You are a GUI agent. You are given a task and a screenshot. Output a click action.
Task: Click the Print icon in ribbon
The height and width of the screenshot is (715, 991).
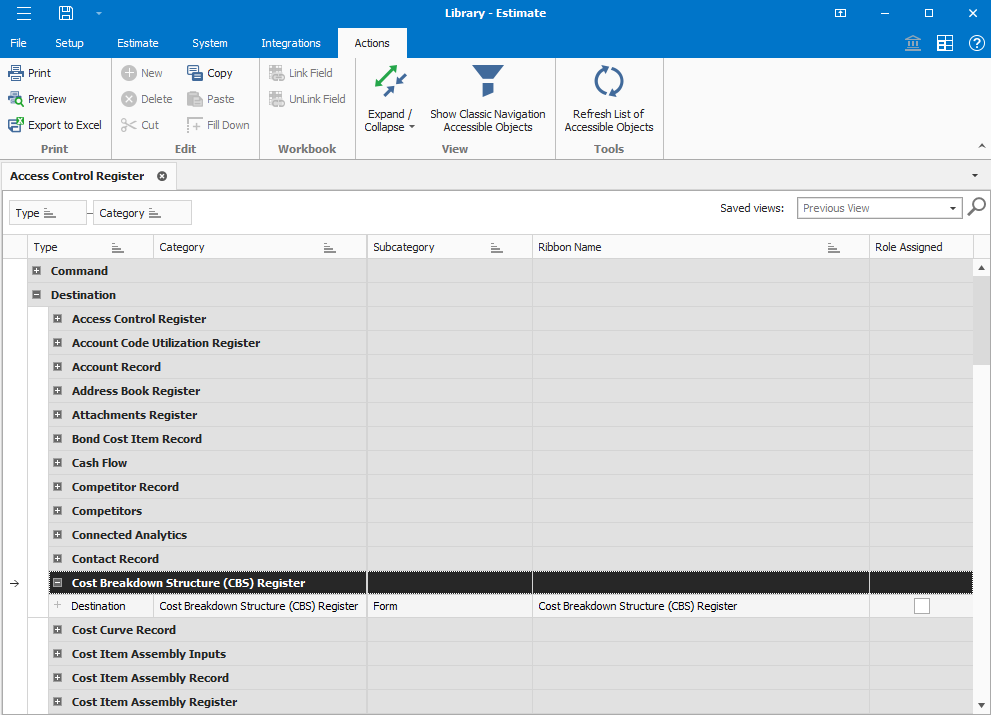tap(16, 73)
